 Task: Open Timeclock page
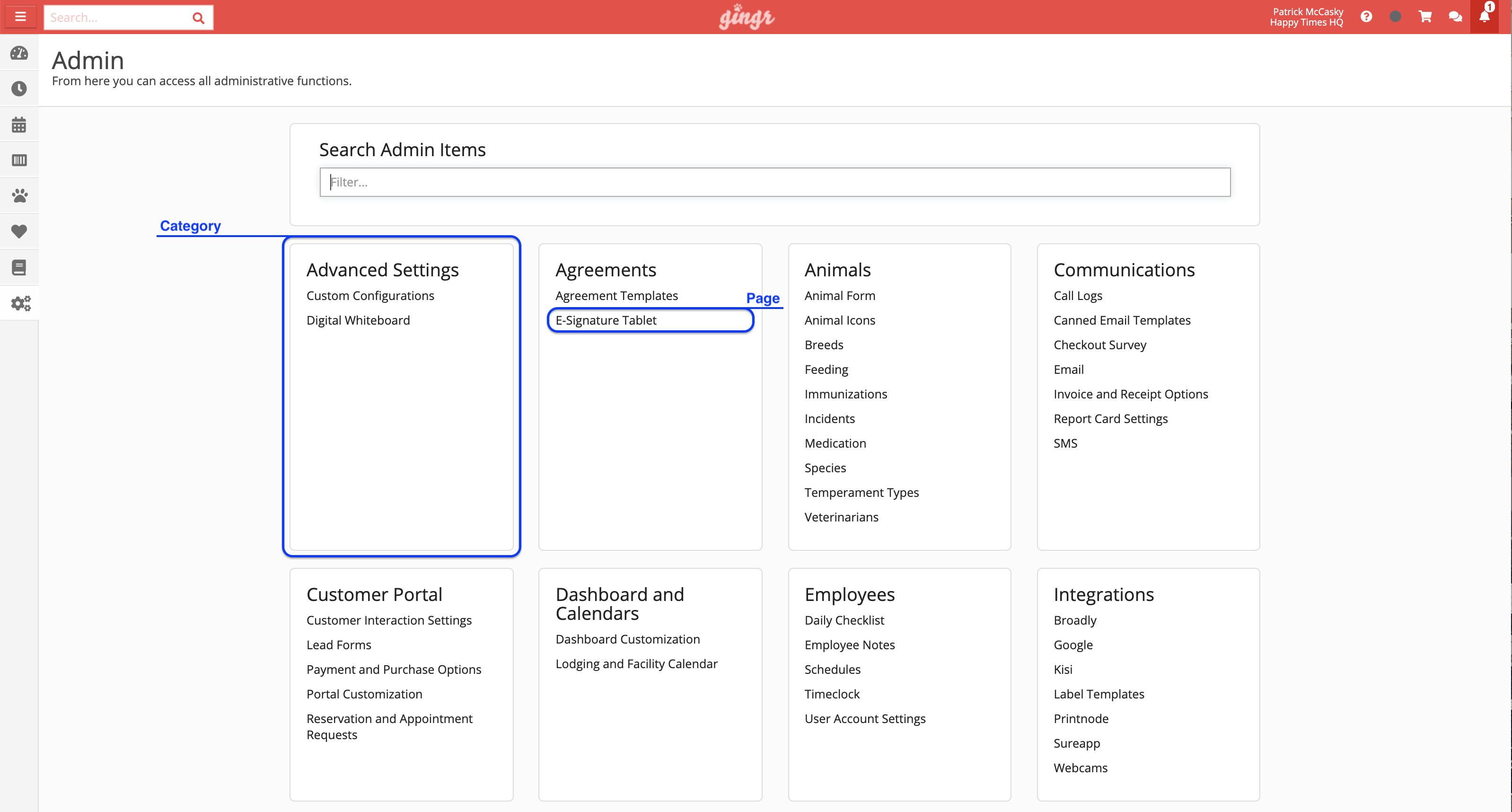(832, 695)
